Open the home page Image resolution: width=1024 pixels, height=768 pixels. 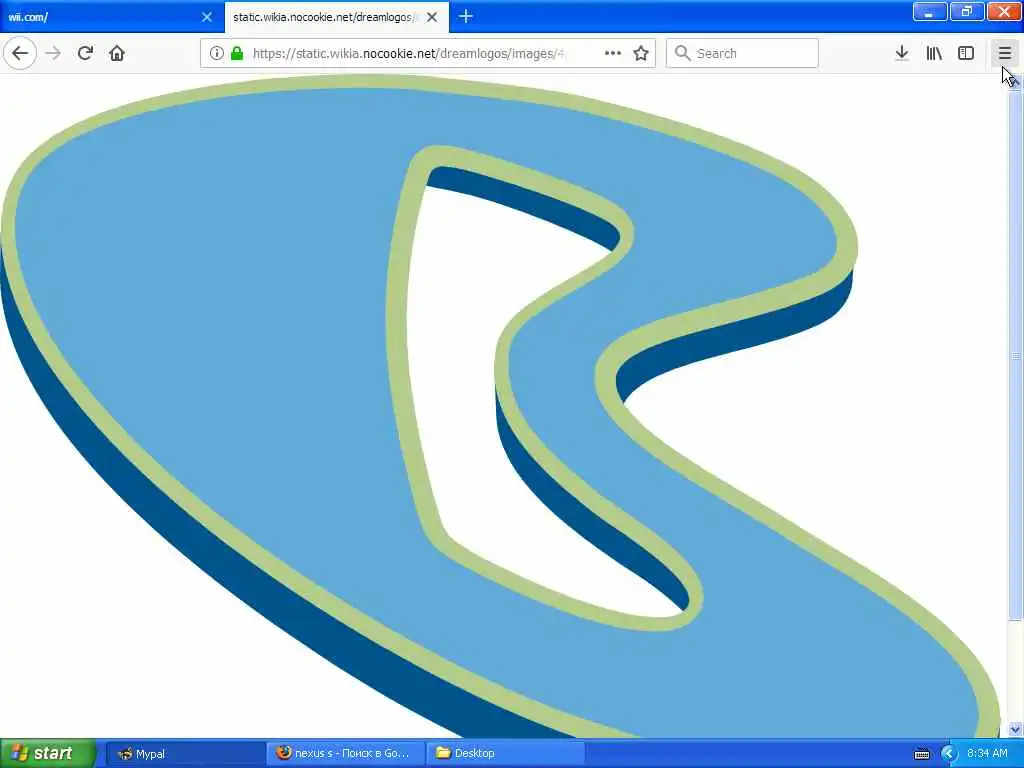117,53
